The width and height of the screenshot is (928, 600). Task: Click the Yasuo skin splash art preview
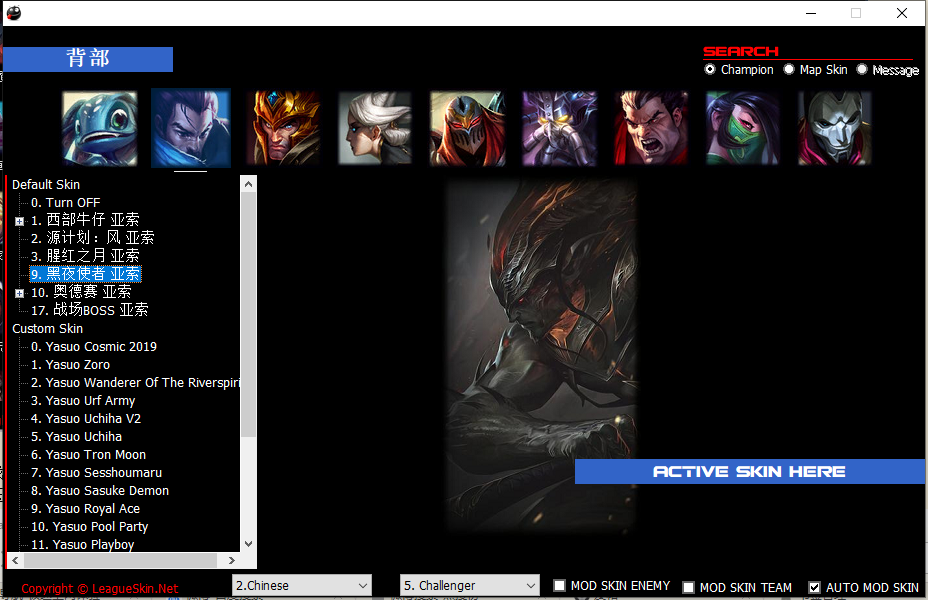pos(542,355)
